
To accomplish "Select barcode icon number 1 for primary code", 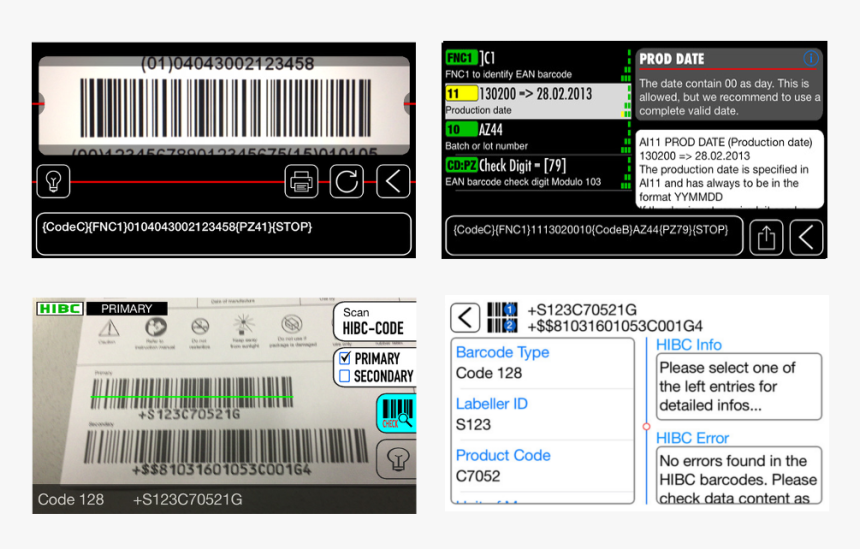I will (502, 309).
